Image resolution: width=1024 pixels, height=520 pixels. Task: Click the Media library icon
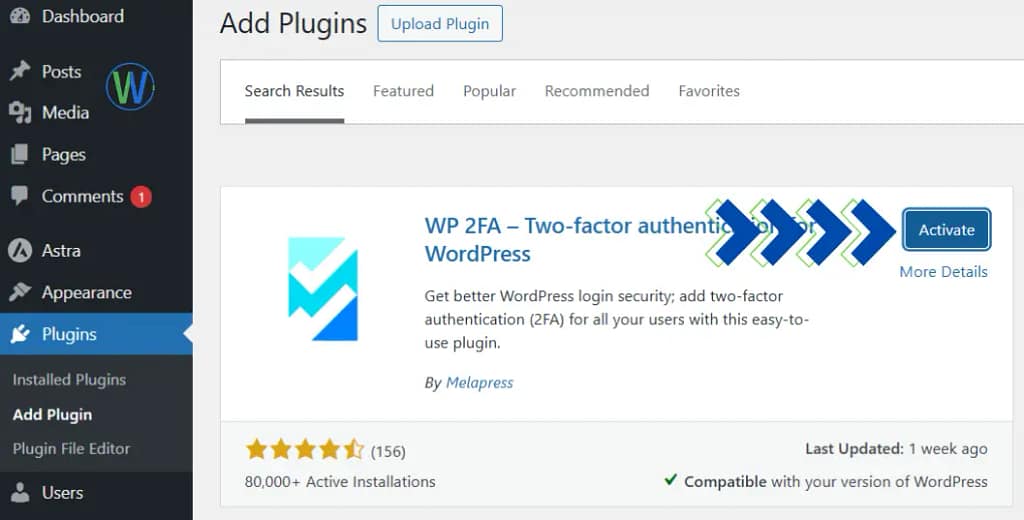20,113
